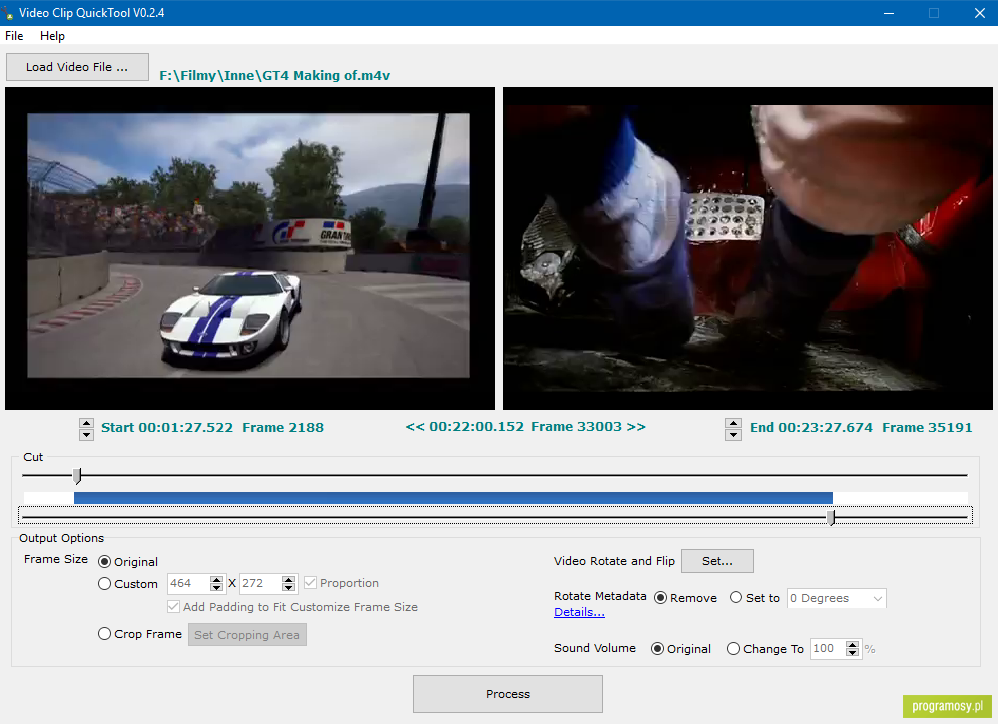
Task: Click the end frame video preview
Action: tap(747, 248)
